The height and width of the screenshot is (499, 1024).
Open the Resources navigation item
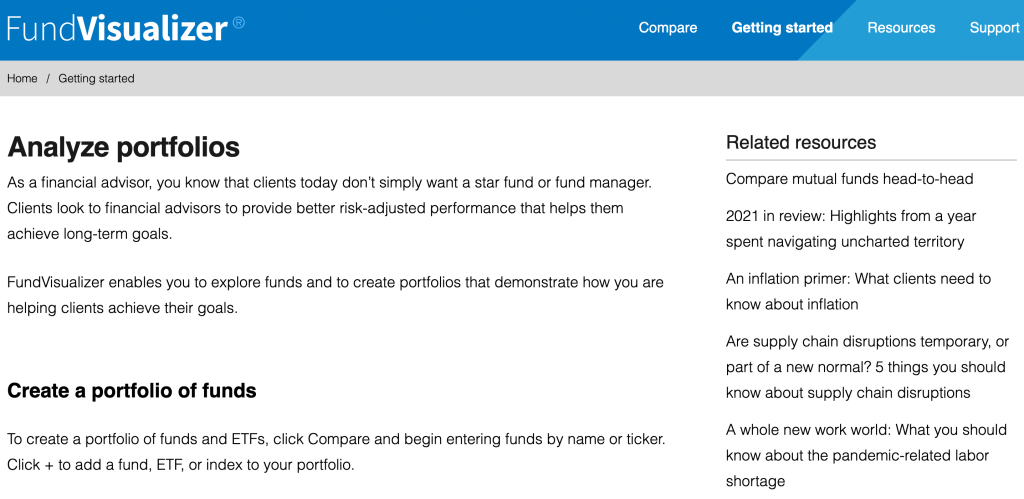coord(901,28)
